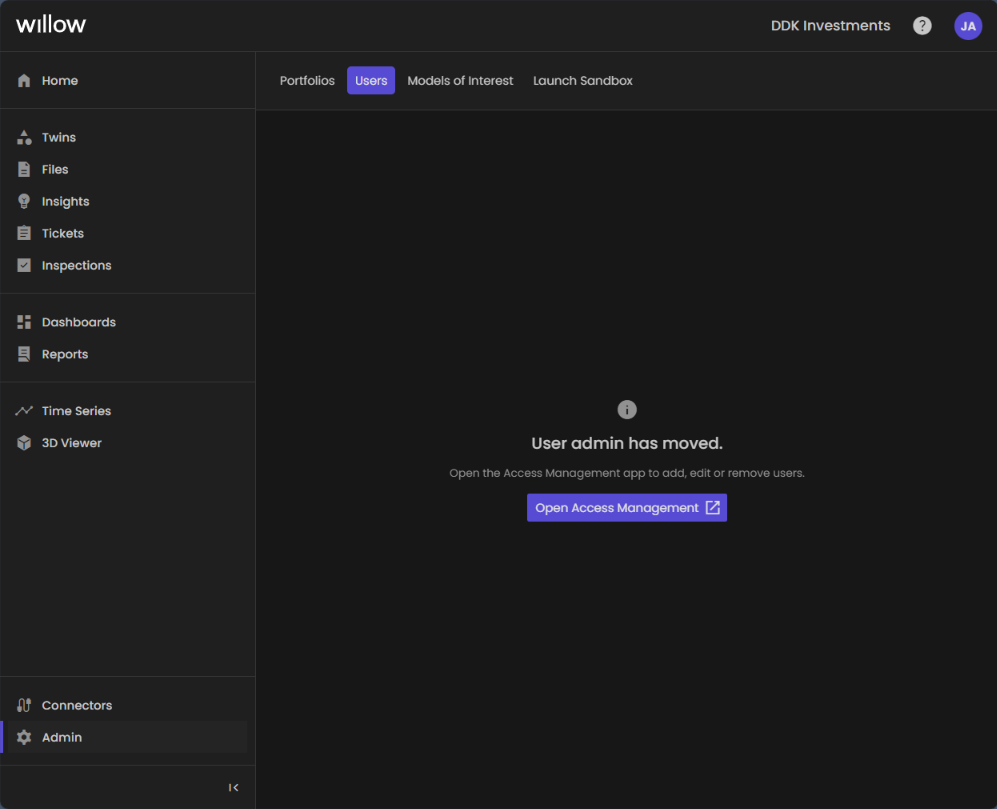The height and width of the screenshot is (809, 997).
Task: Select the Users tab
Action: click(x=371, y=81)
